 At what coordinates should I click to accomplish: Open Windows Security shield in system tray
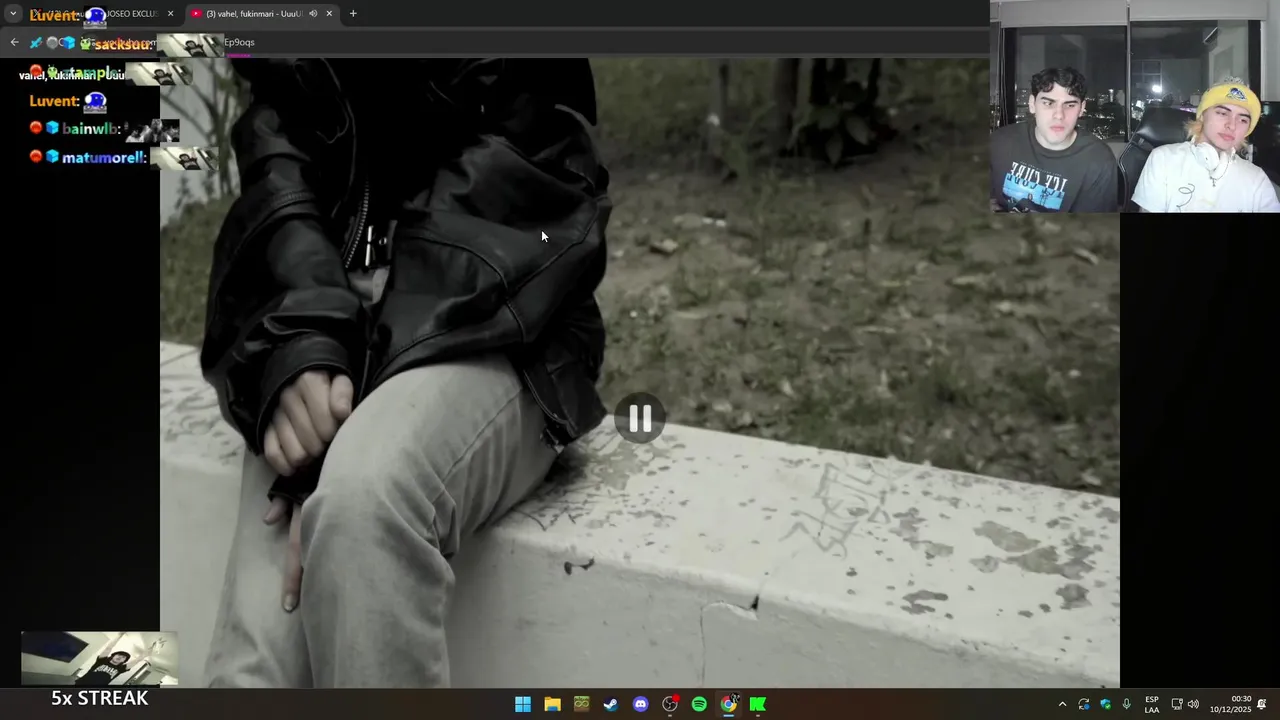1105,704
